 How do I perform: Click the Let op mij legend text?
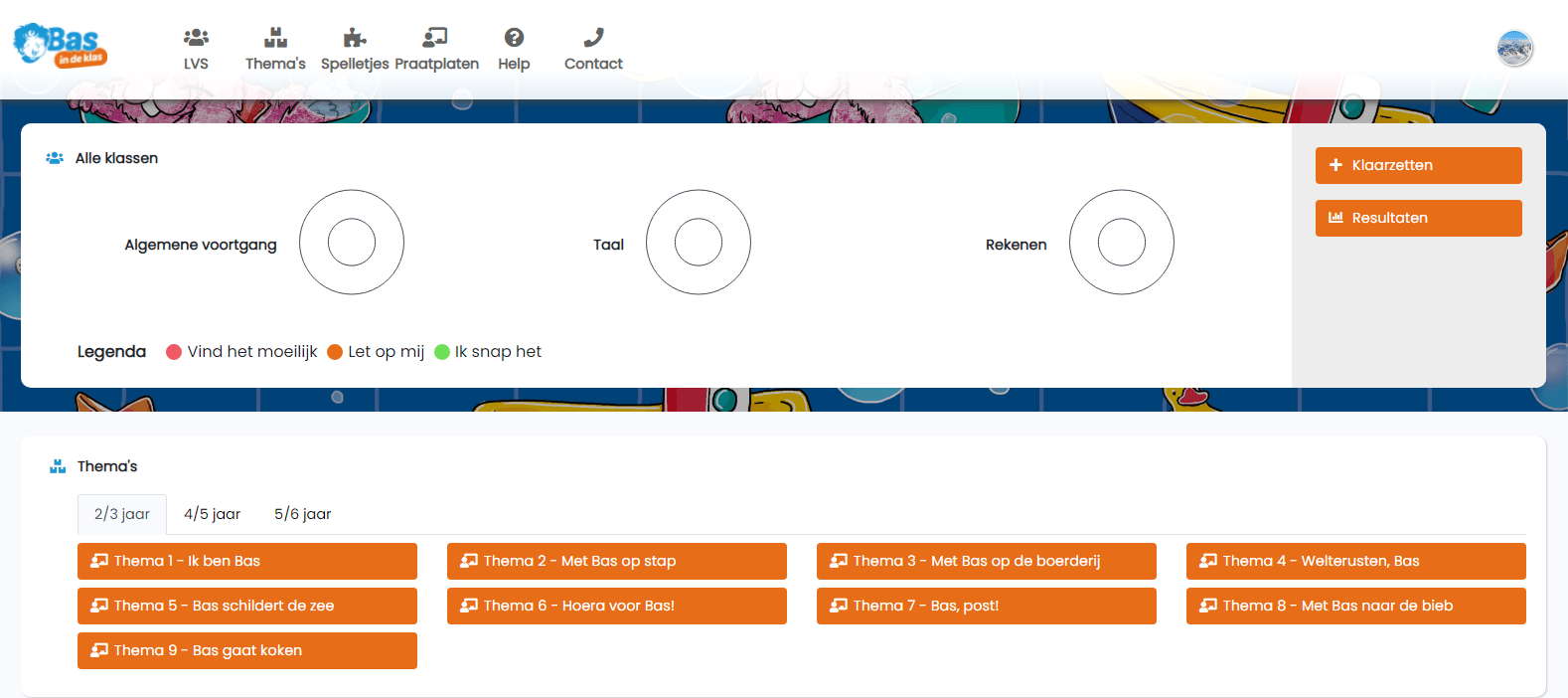386,352
